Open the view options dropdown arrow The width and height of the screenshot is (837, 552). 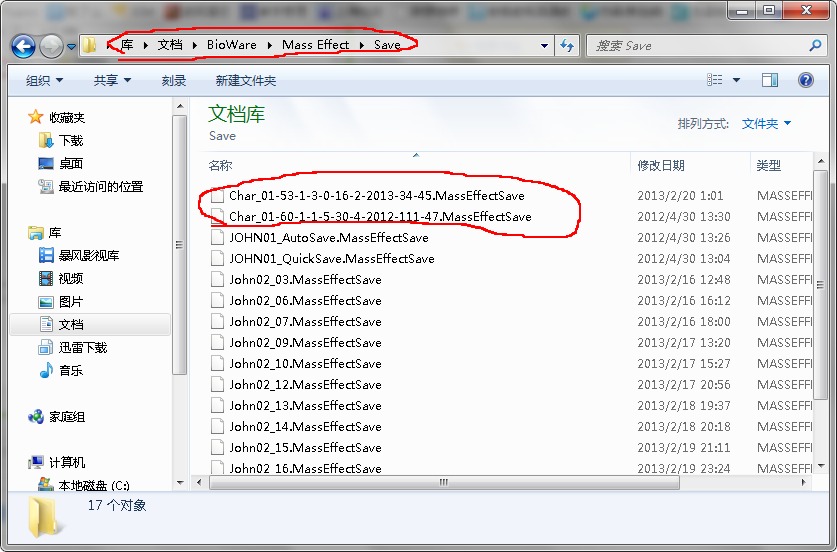point(737,80)
